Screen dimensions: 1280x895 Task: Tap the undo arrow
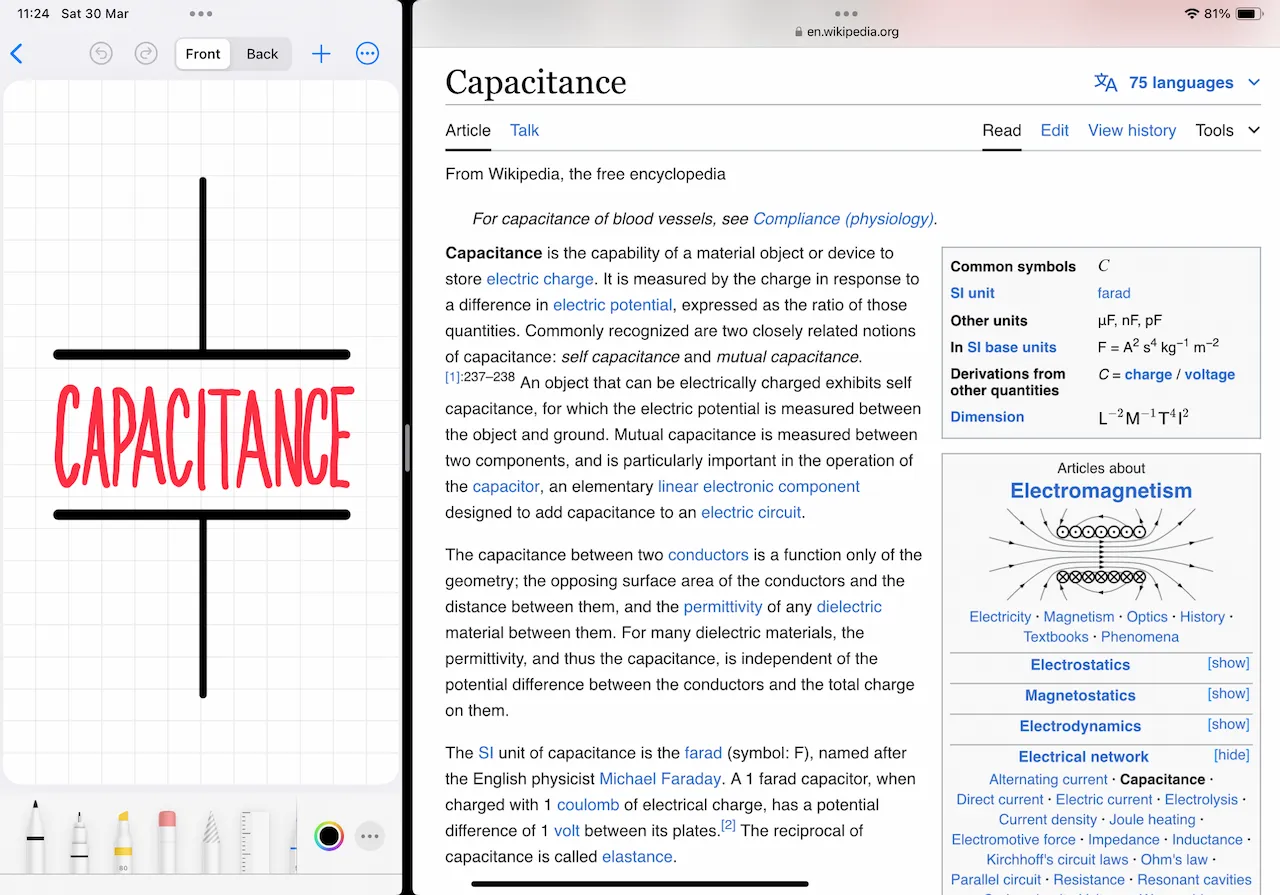click(100, 53)
